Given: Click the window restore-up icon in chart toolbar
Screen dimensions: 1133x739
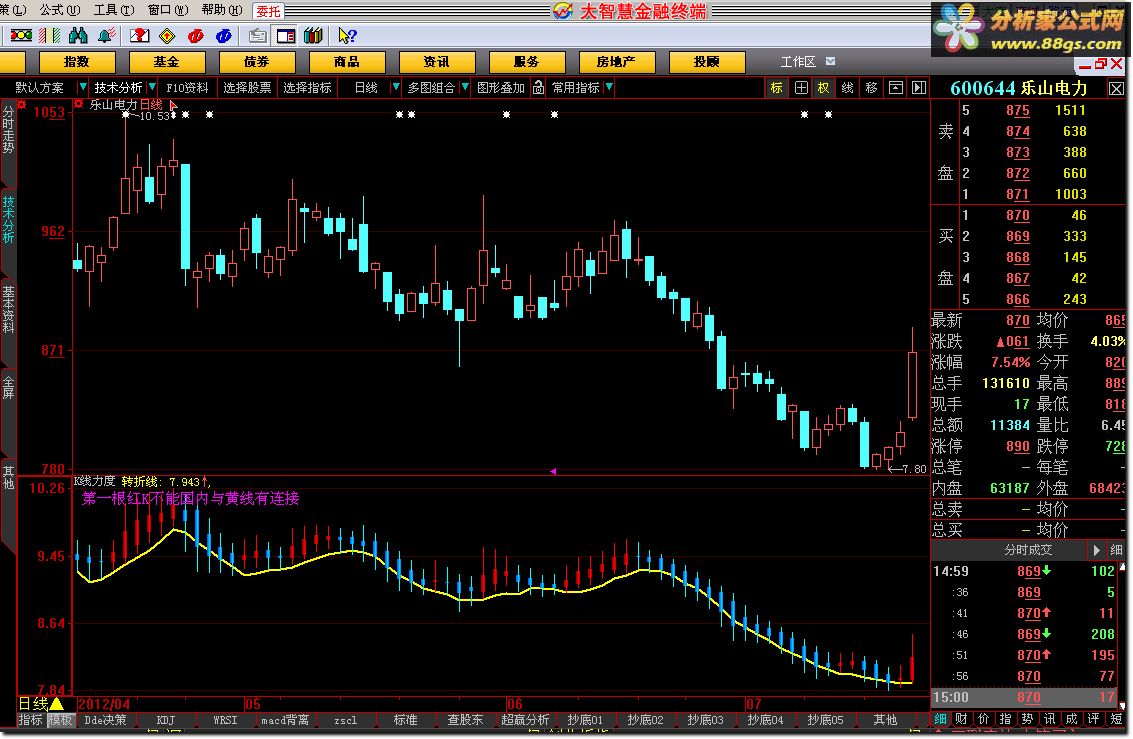Looking at the screenshot, I should click(895, 87).
